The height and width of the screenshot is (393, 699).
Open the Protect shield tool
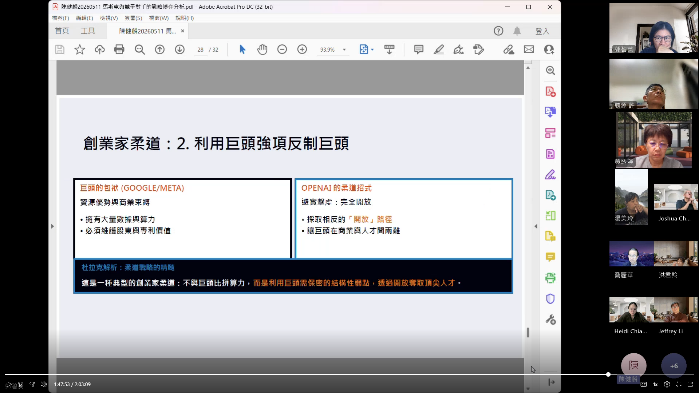pos(550,299)
